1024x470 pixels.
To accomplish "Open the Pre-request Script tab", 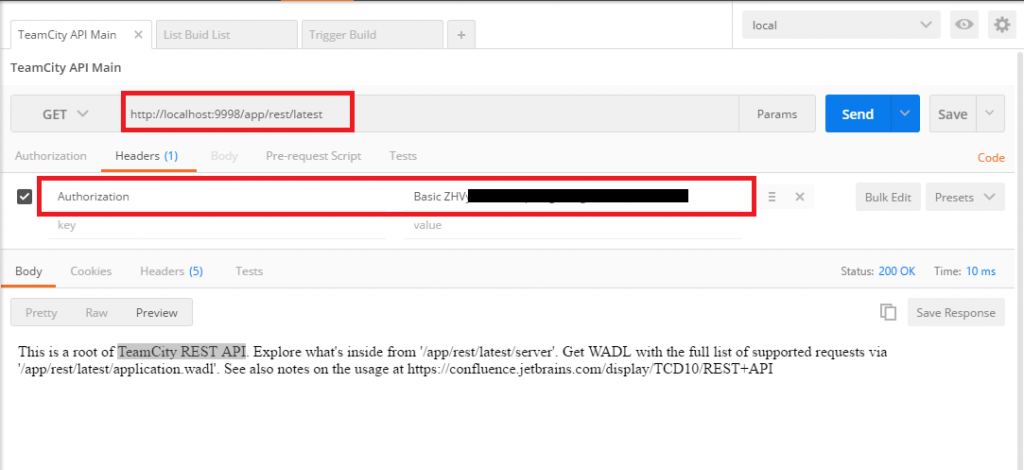I will click(313, 156).
